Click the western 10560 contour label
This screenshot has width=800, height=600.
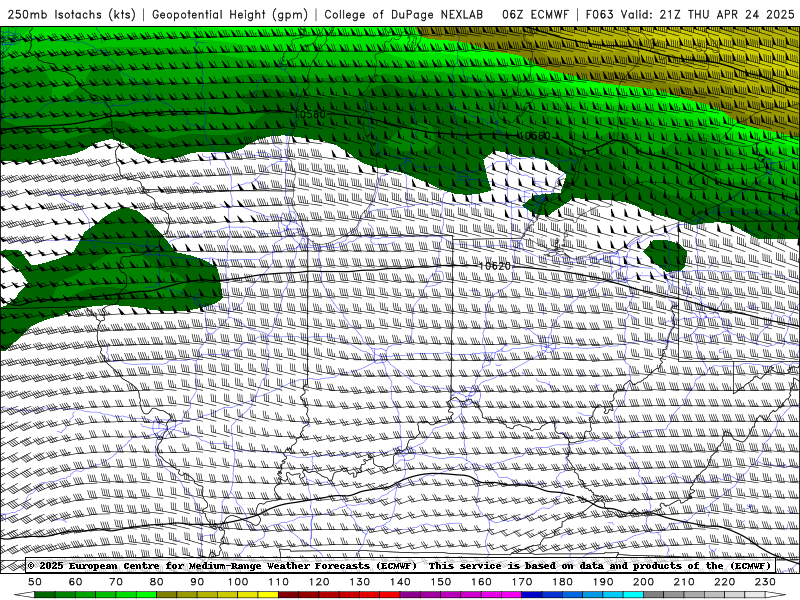[310, 114]
